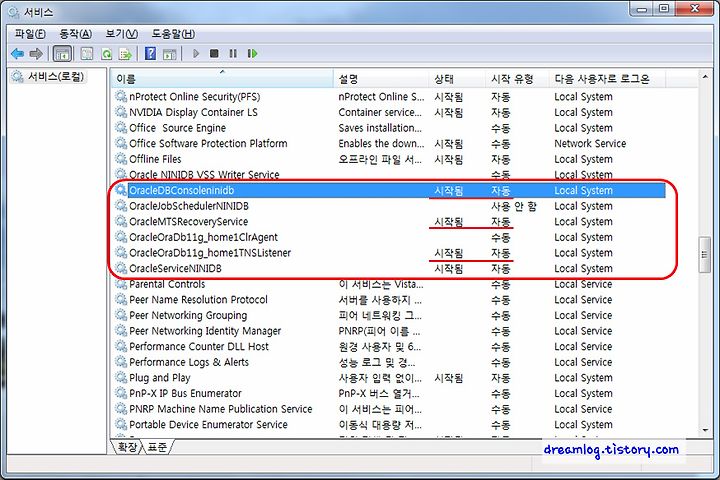Viewport: 720px width, 480px height.
Task: Select PnP-X IP Bus Enumerator service
Action: tap(389, 394)
